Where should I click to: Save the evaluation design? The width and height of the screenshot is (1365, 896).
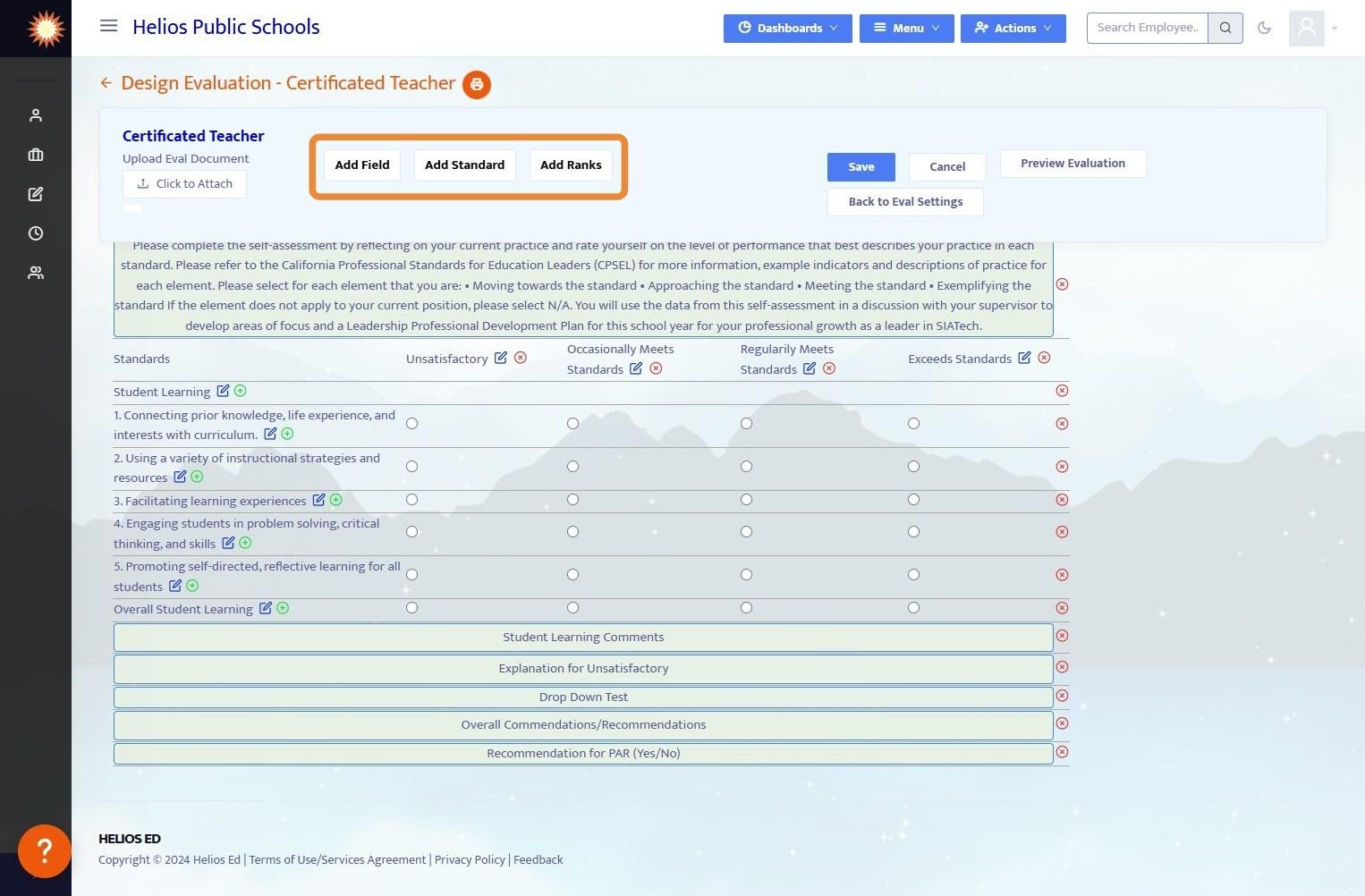pos(861,167)
